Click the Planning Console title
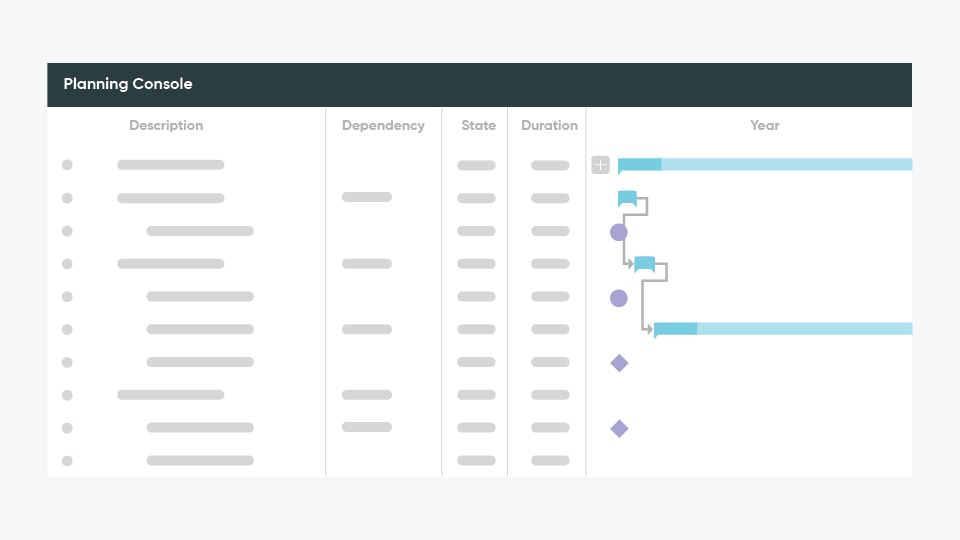The width and height of the screenshot is (960, 540). click(x=128, y=84)
